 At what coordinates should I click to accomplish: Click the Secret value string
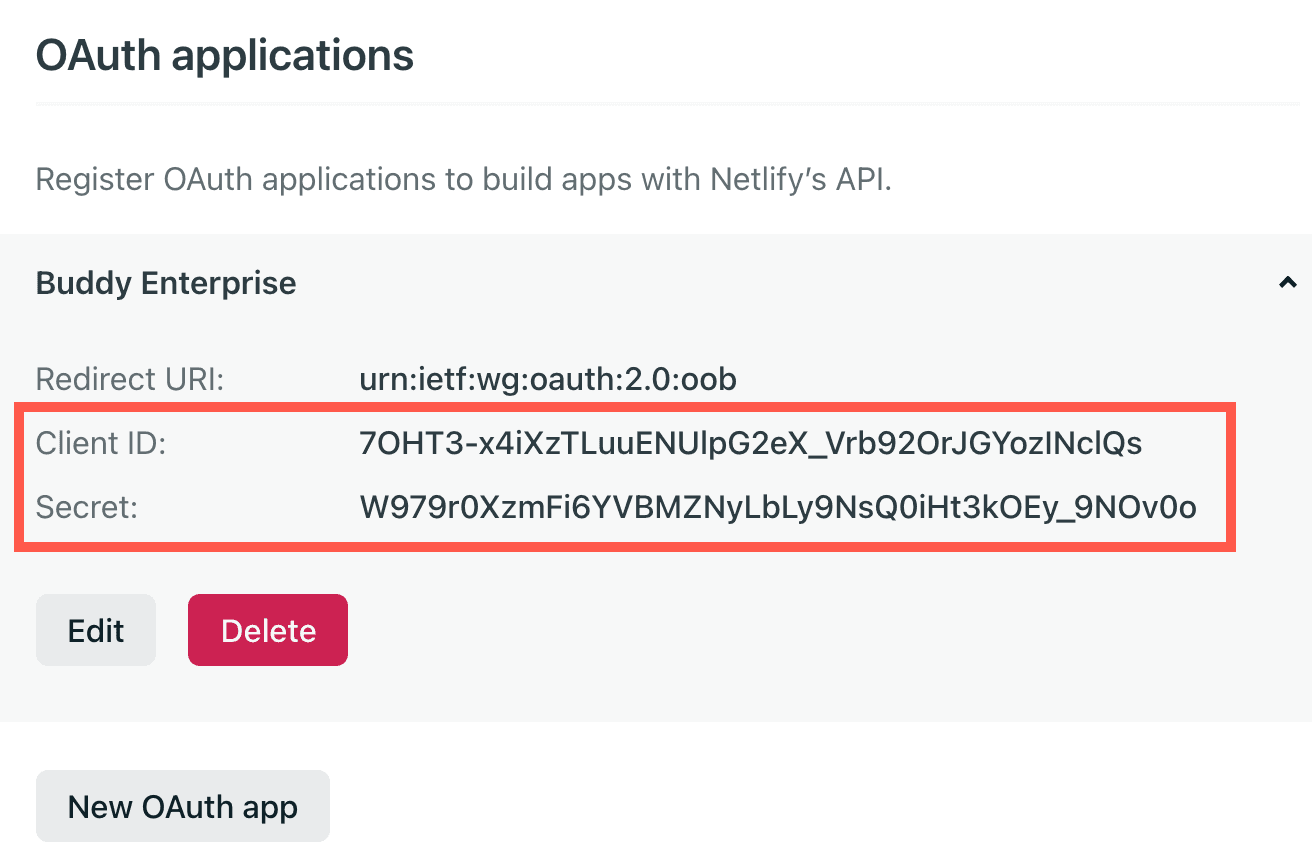click(x=777, y=507)
